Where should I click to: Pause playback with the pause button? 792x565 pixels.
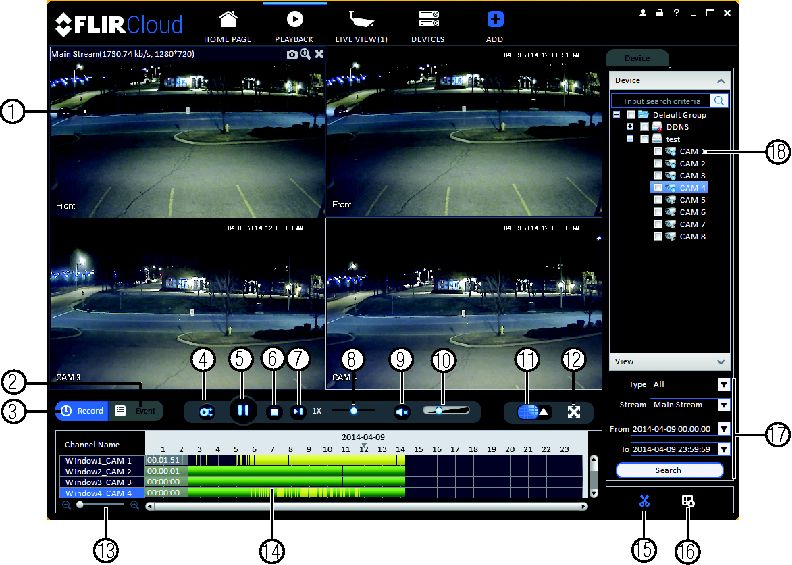coord(242,410)
